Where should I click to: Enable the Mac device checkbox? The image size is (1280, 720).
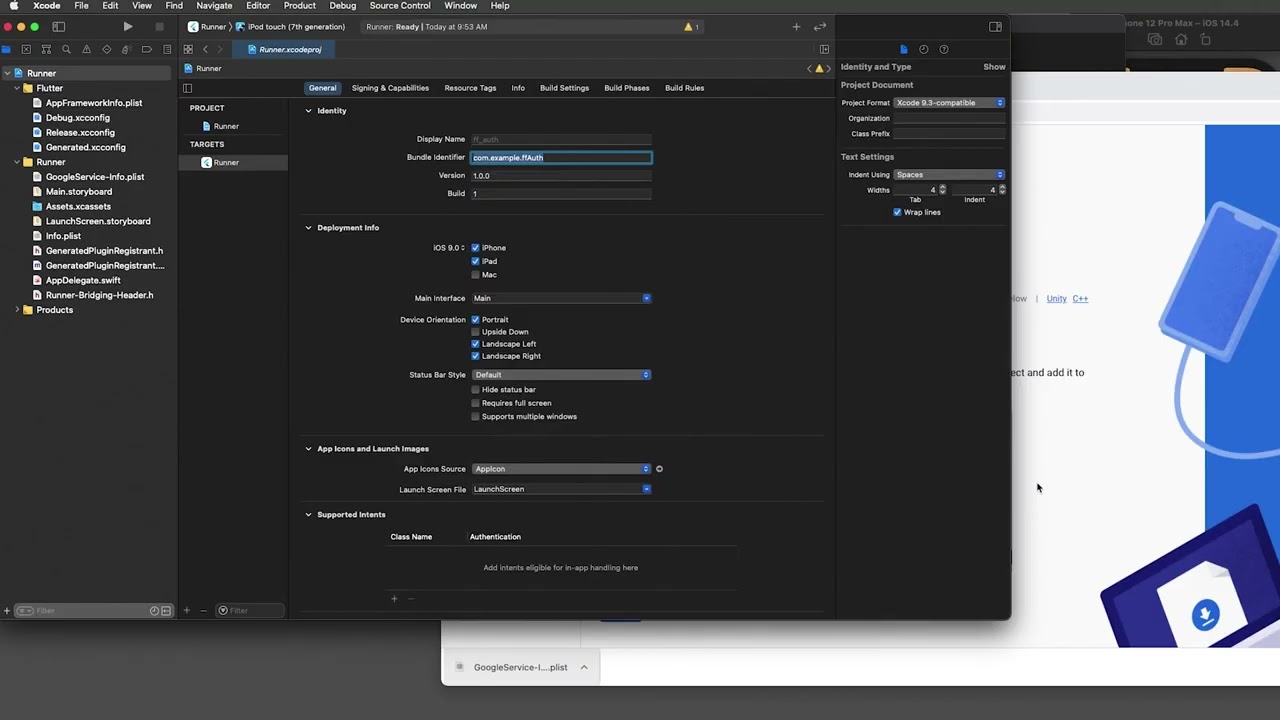(475, 274)
